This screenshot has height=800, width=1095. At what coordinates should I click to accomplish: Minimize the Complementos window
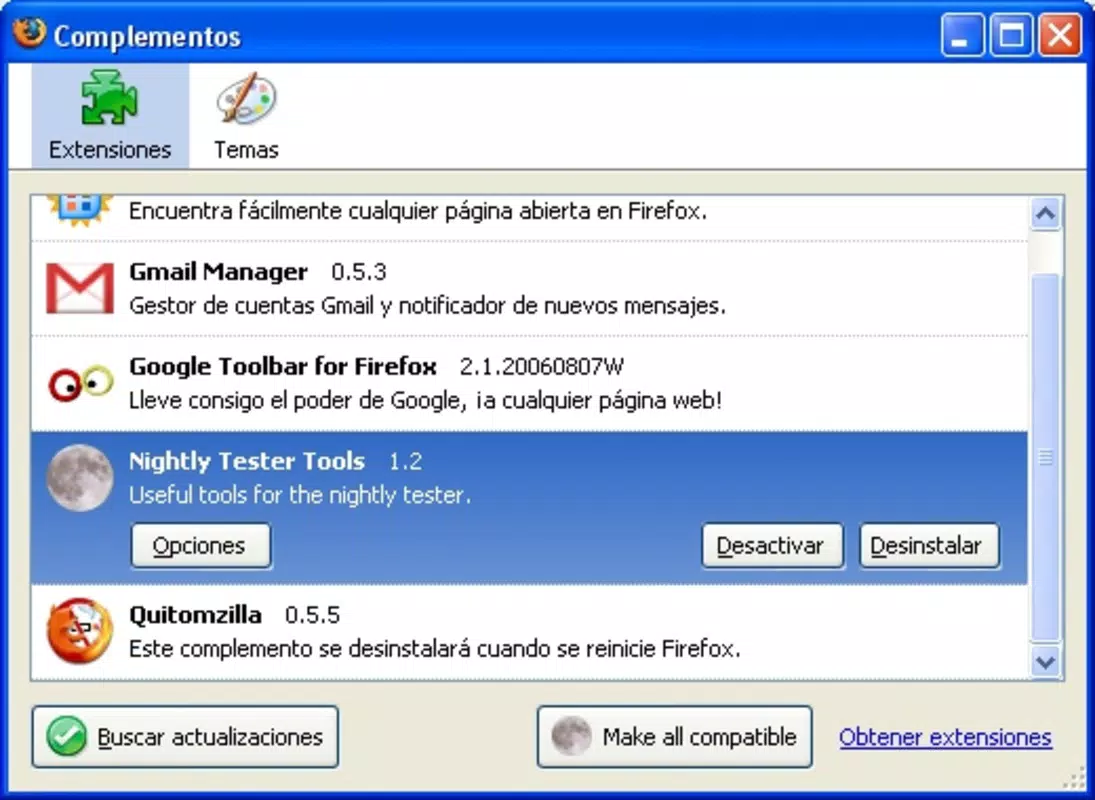[x=962, y=35]
